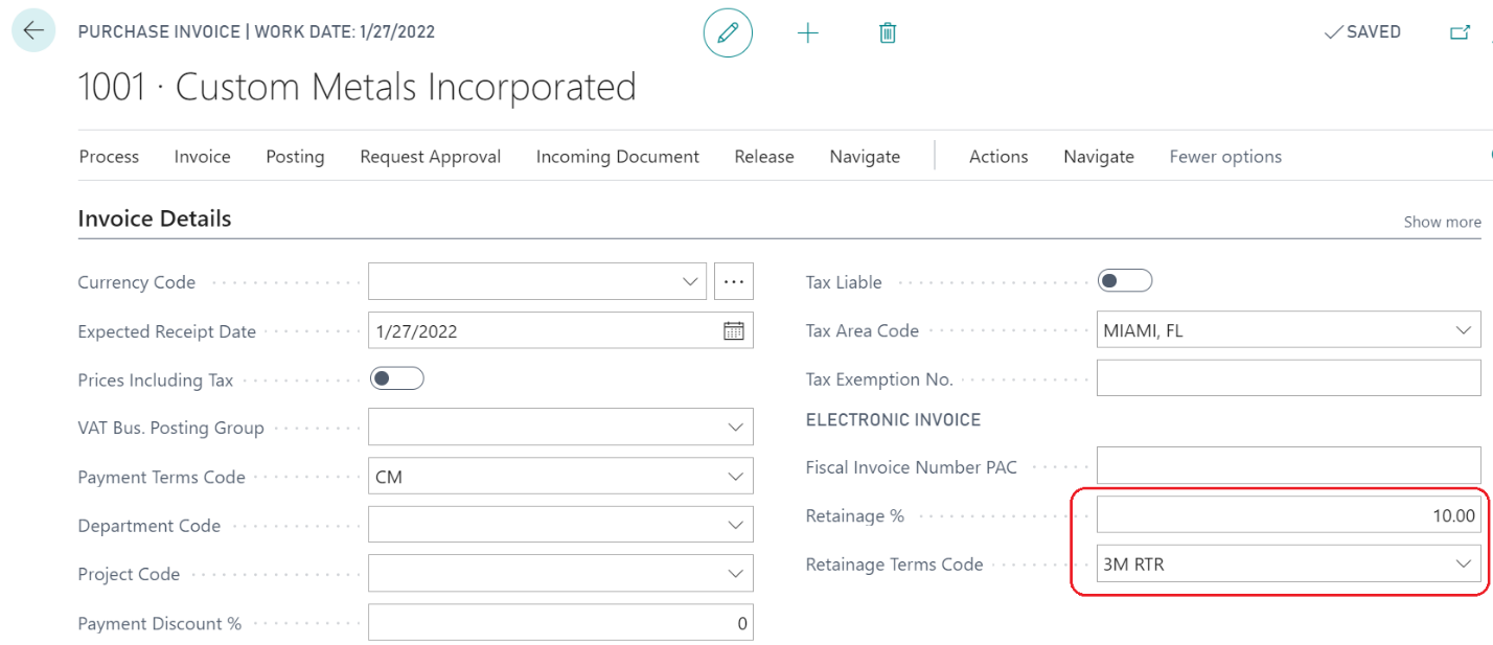Open Request Approval menu

point(431,156)
